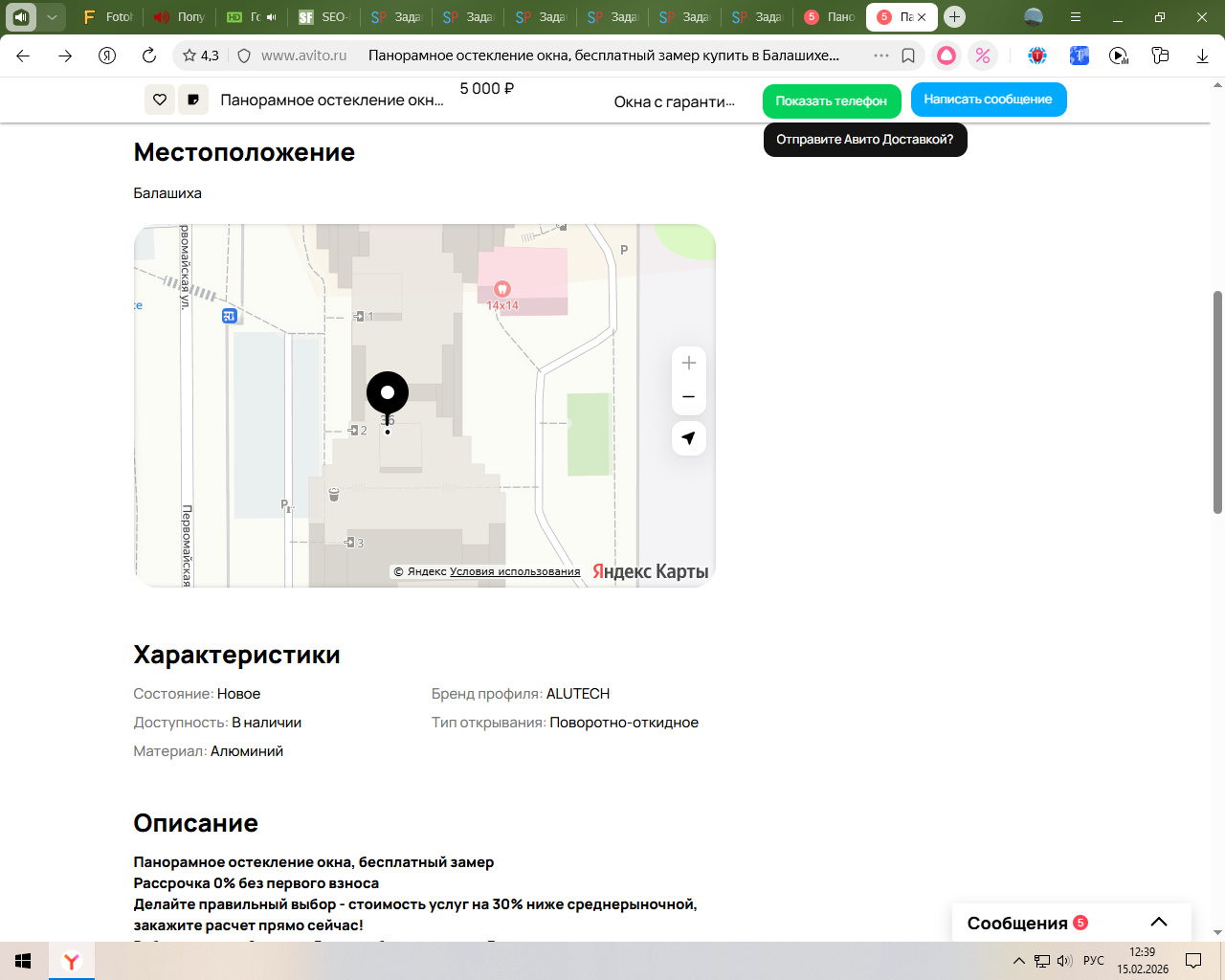Open the volume tray icon
Image resolution: width=1225 pixels, height=980 pixels.
(x=1064, y=961)
